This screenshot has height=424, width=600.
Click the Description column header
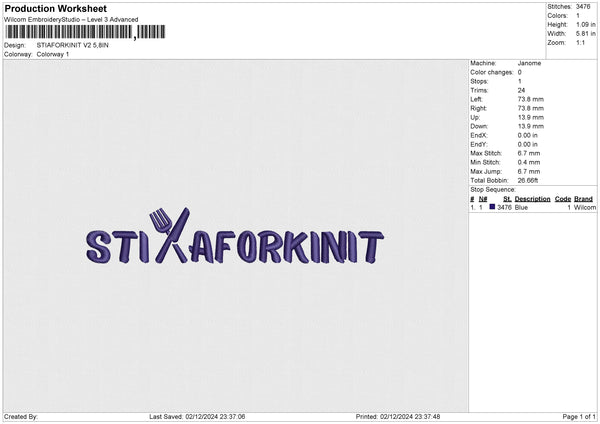(x=532, y=199)
